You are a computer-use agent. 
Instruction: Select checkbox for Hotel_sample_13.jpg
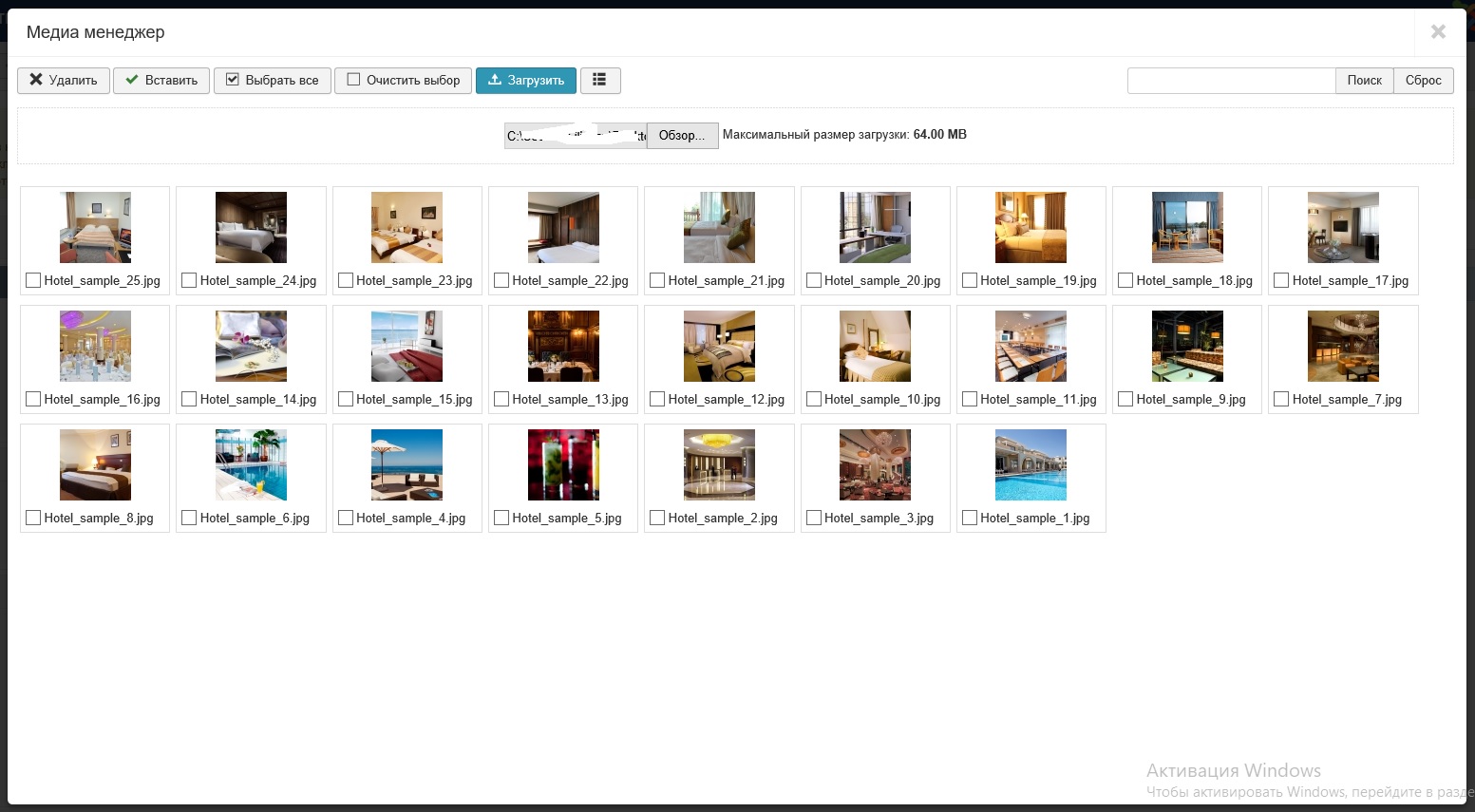click(x=501, y=399)
